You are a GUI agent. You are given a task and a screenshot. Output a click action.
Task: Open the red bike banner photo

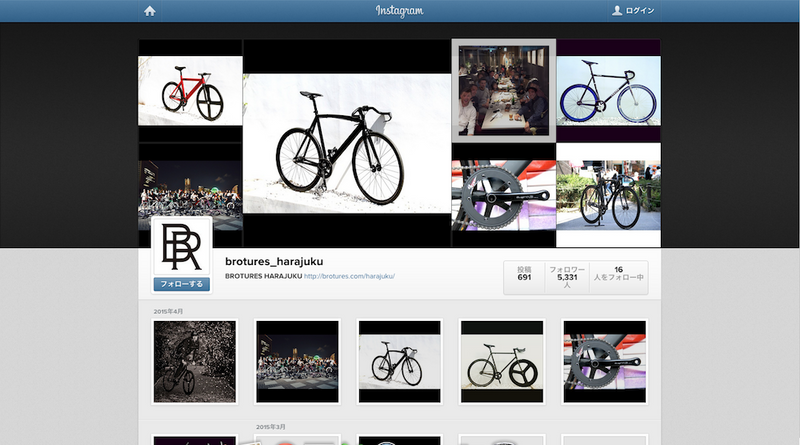click(x=190, y=91)
